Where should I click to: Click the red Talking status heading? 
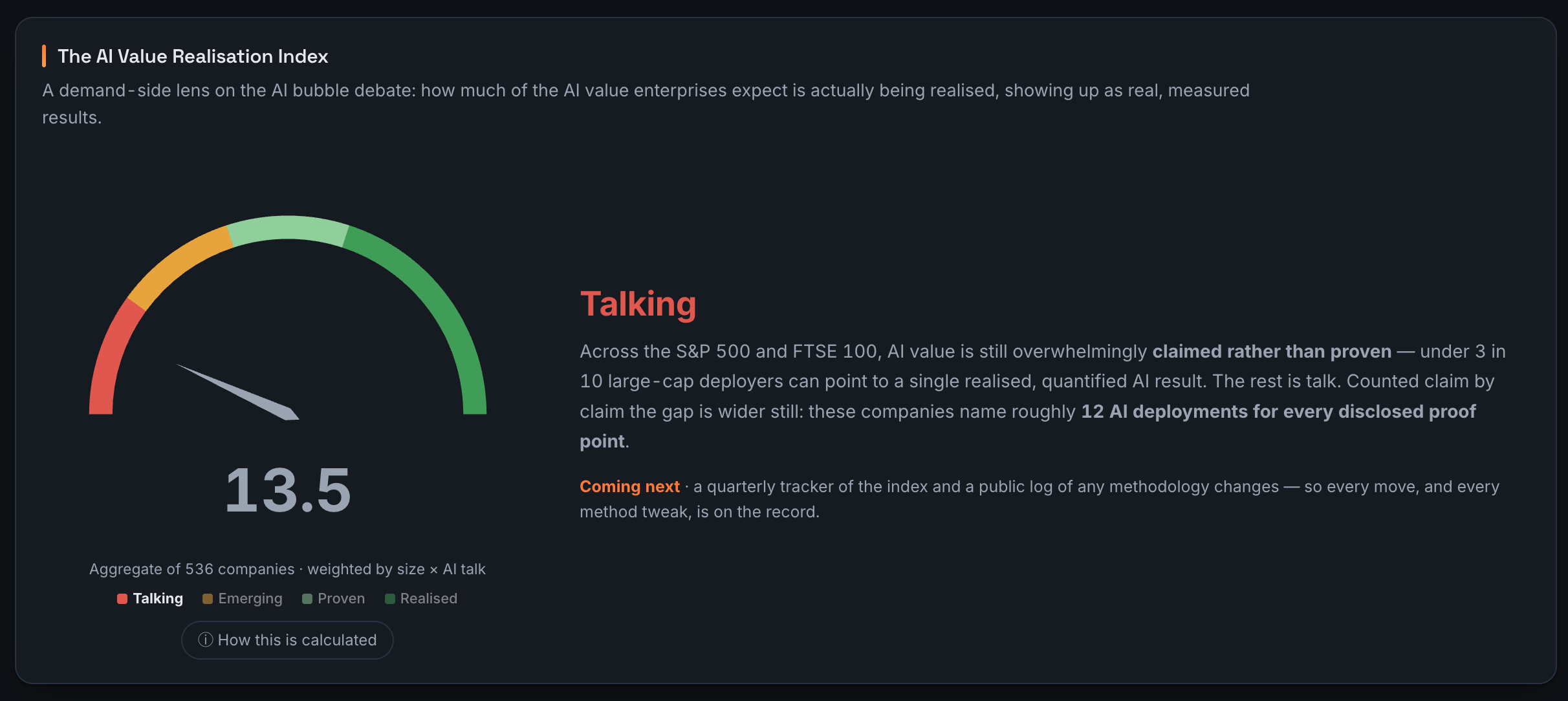click(638, 304)
